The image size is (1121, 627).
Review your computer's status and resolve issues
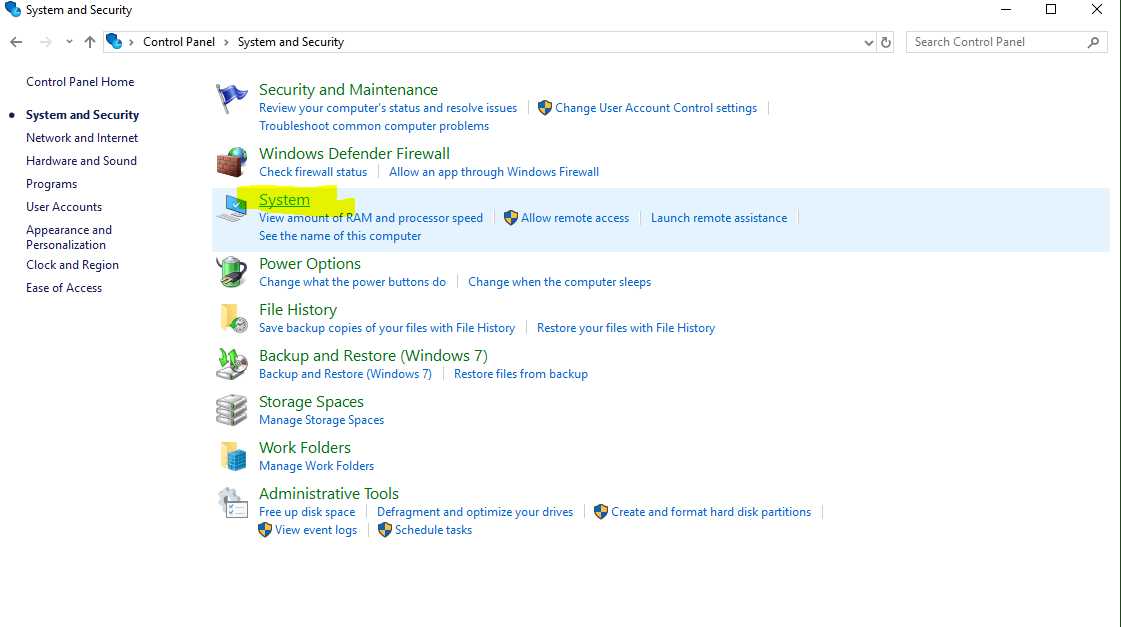[387, 108]
